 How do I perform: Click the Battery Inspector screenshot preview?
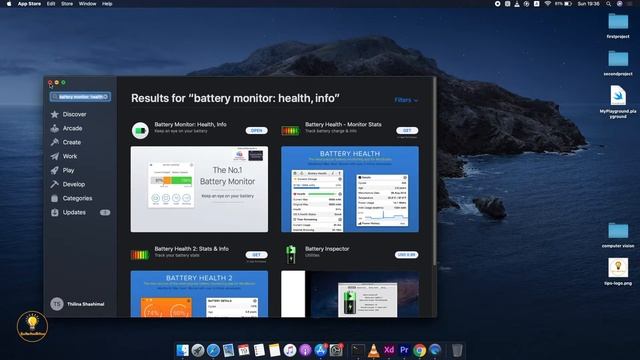pos(350,294)
